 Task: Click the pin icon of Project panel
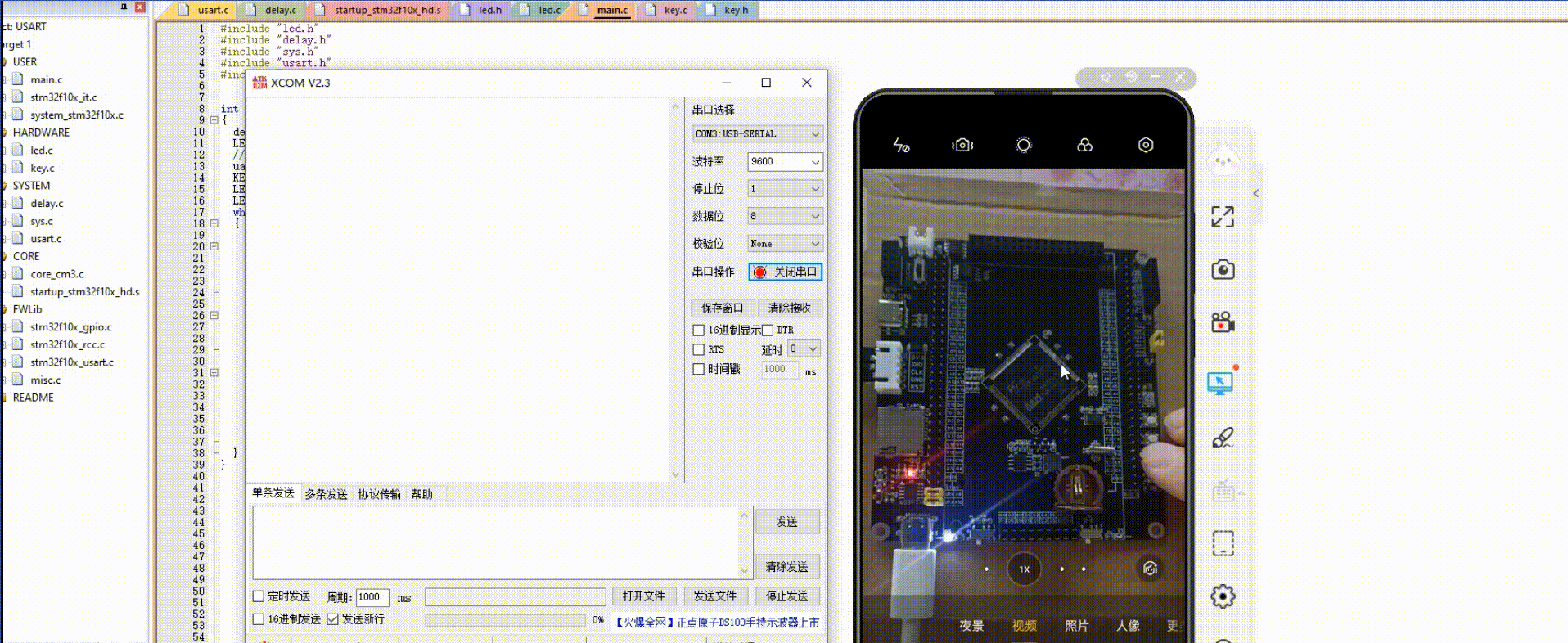click(124, 7)
